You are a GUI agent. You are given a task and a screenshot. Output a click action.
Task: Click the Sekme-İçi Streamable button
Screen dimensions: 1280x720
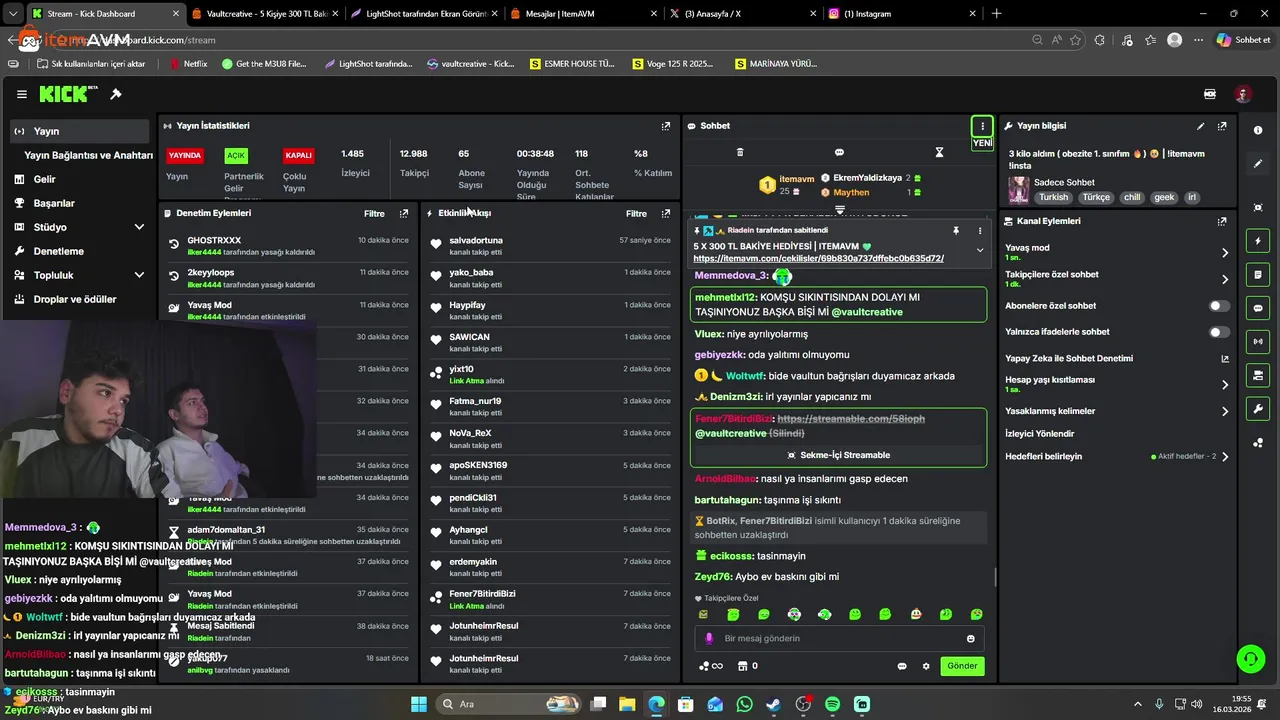click(x=838, y=455)
